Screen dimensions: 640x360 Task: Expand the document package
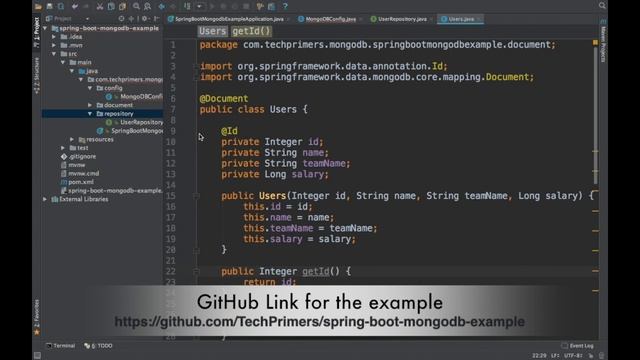point(90,105)
